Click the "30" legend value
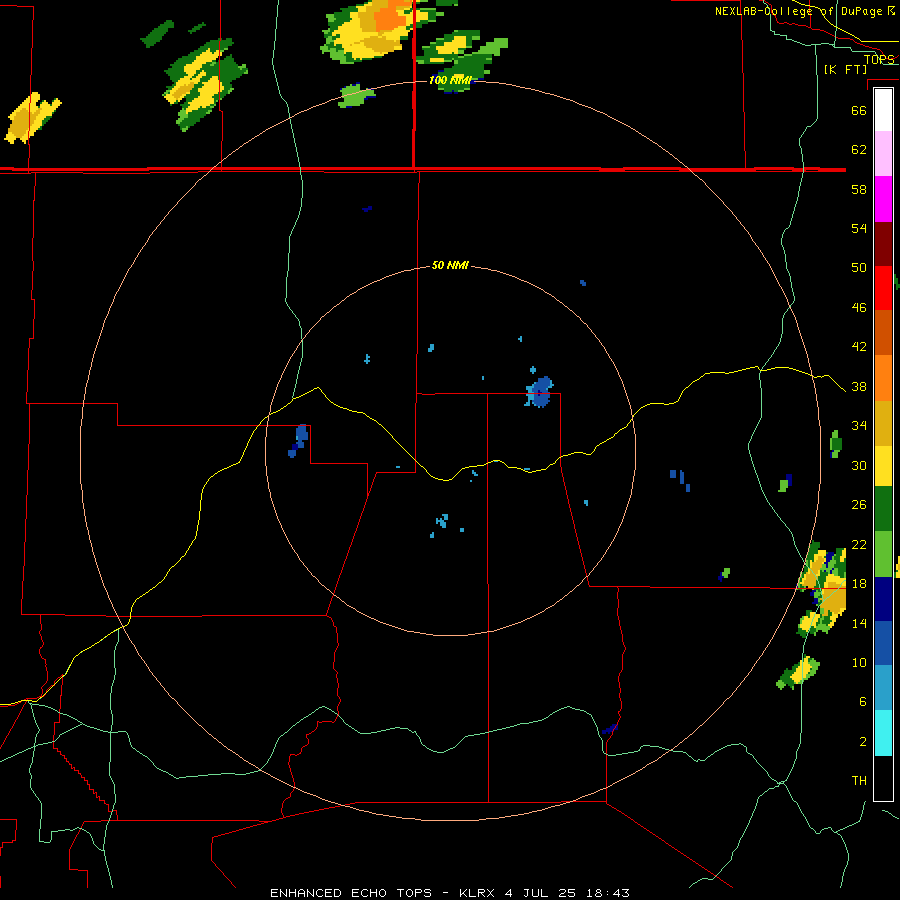 tap(859, 465)
